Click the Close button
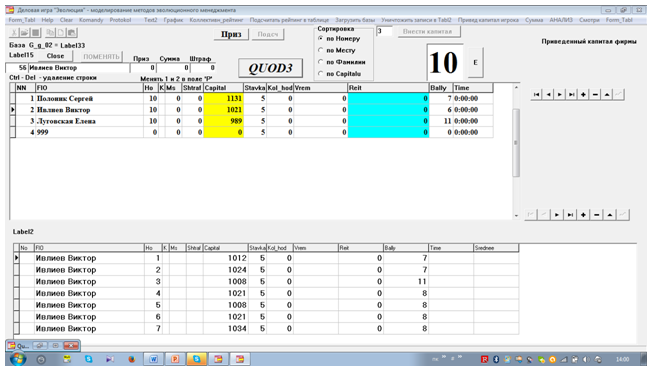This screenshot has width=652, height=371. (55, 56)
